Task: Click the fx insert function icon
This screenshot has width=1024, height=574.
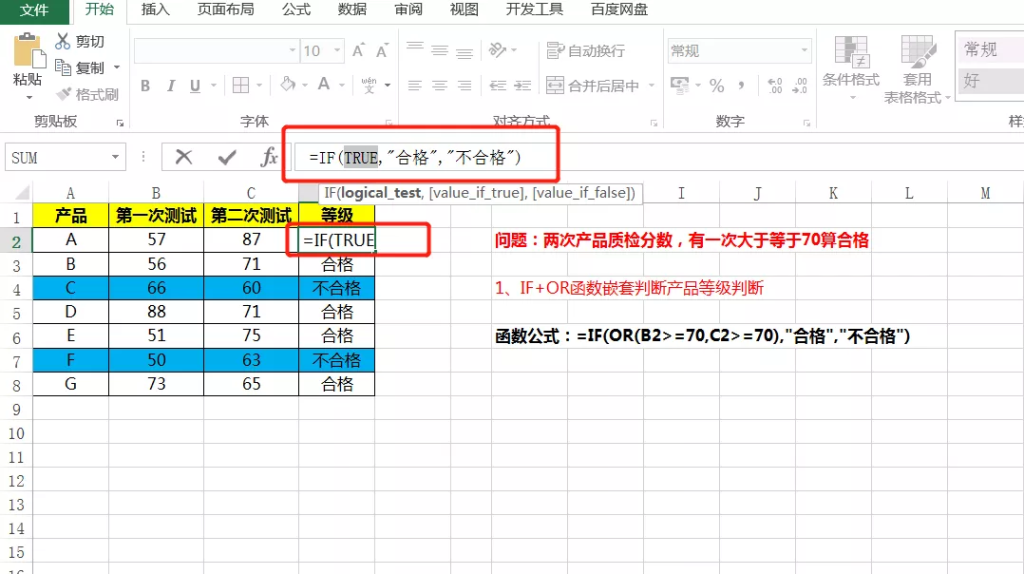Action: tap(268, 157)
